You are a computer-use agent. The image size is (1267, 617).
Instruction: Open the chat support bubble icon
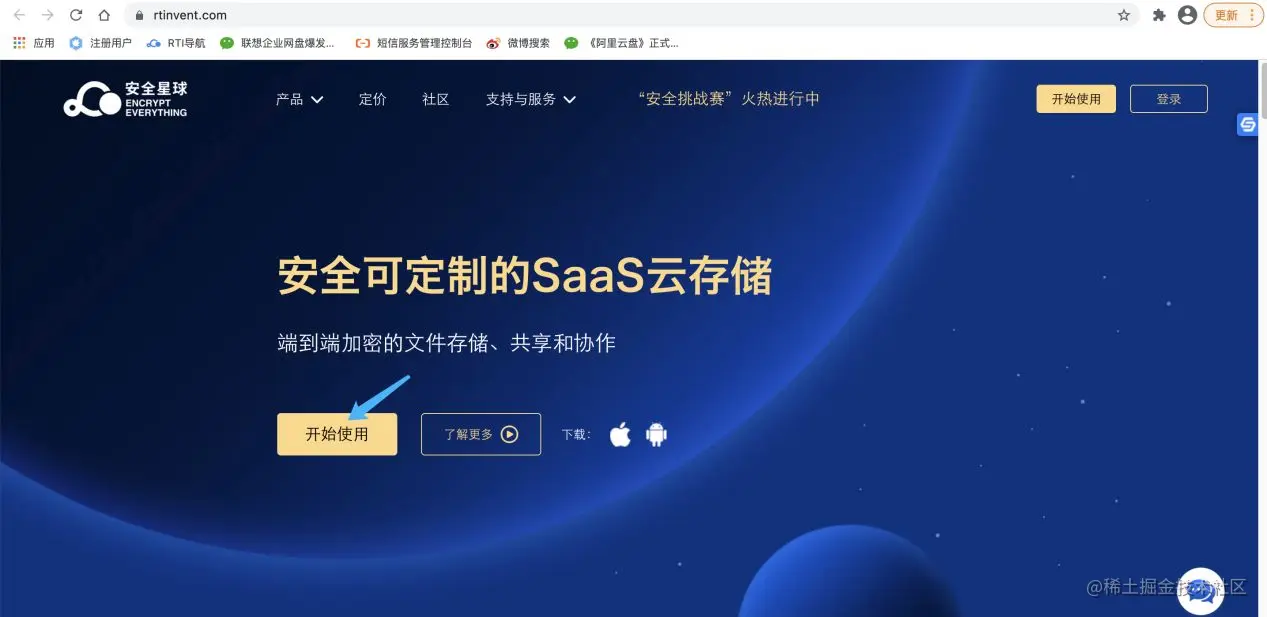tap(1201, 591)
